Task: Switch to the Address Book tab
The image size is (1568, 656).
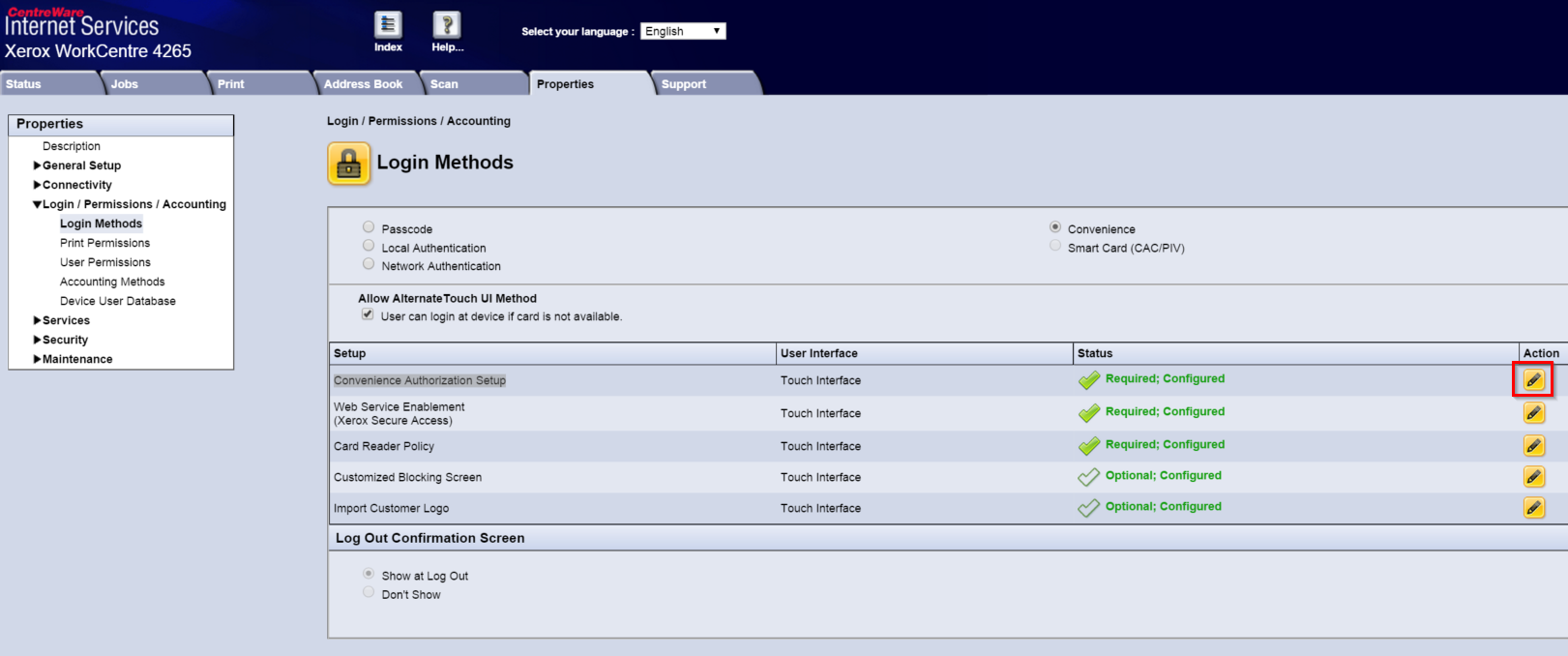Action: 363,84
